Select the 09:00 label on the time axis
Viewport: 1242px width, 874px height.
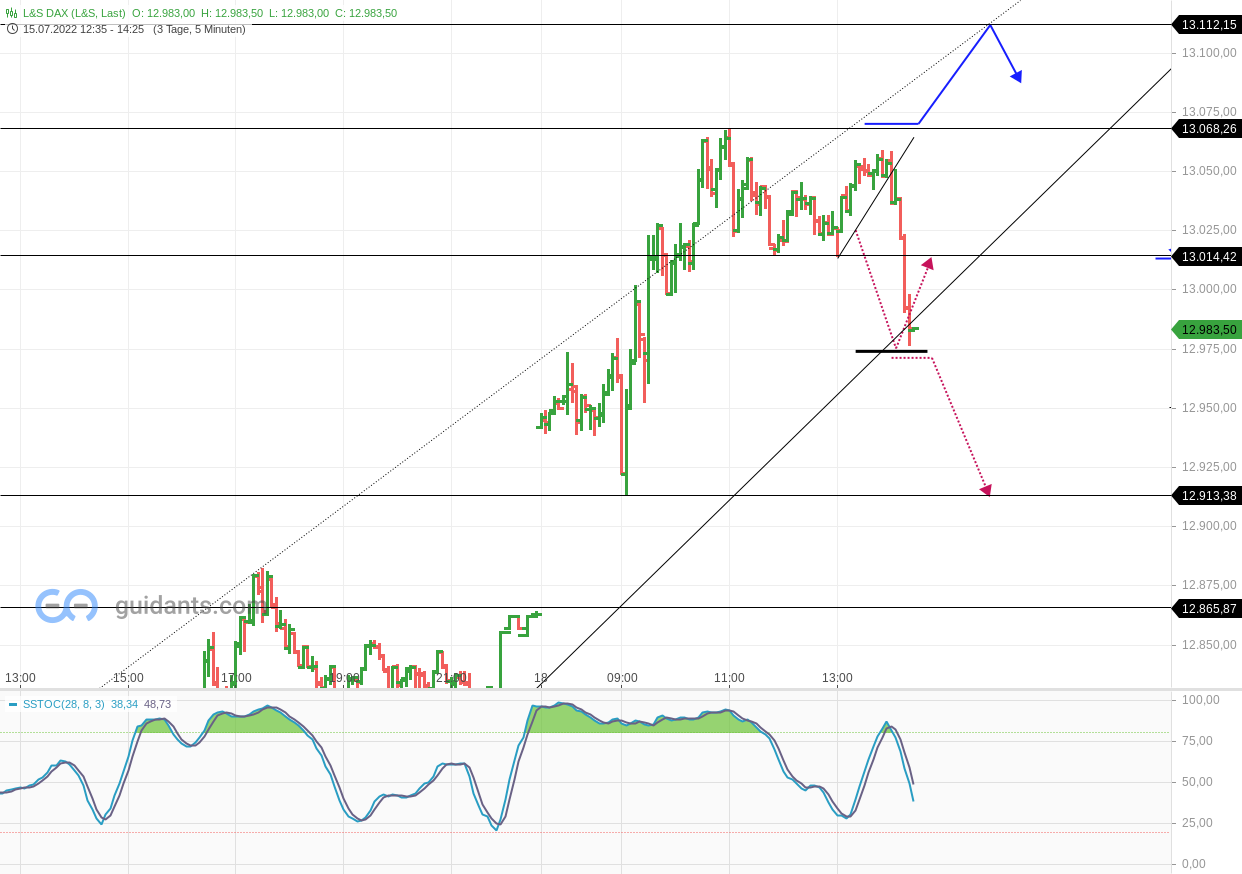(x=623, y=678)
